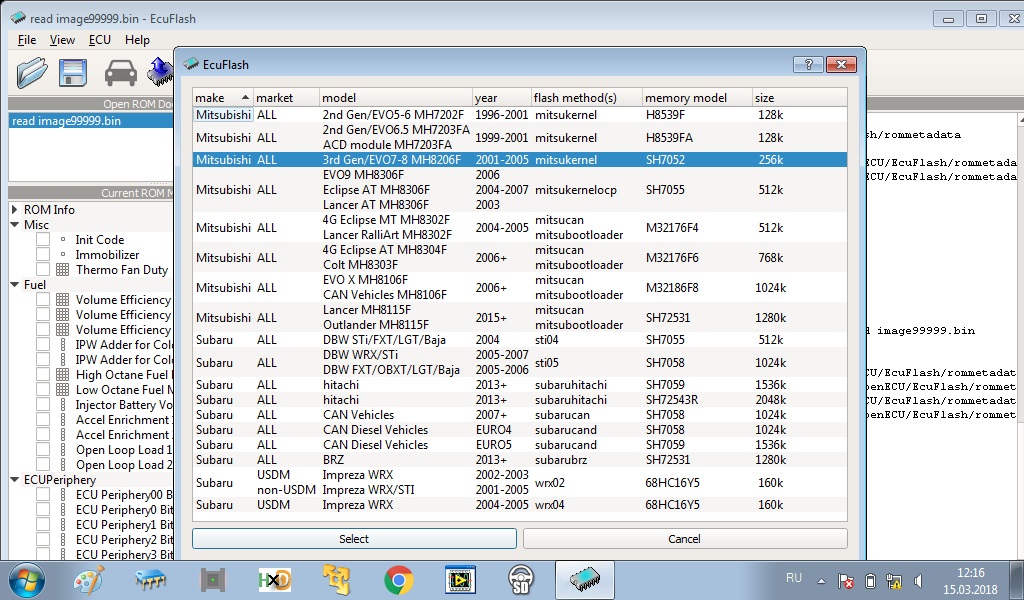Click the Cancel button
Image resolution: width=1024 pixels, height=600 pixels.
tap(684, 539)
